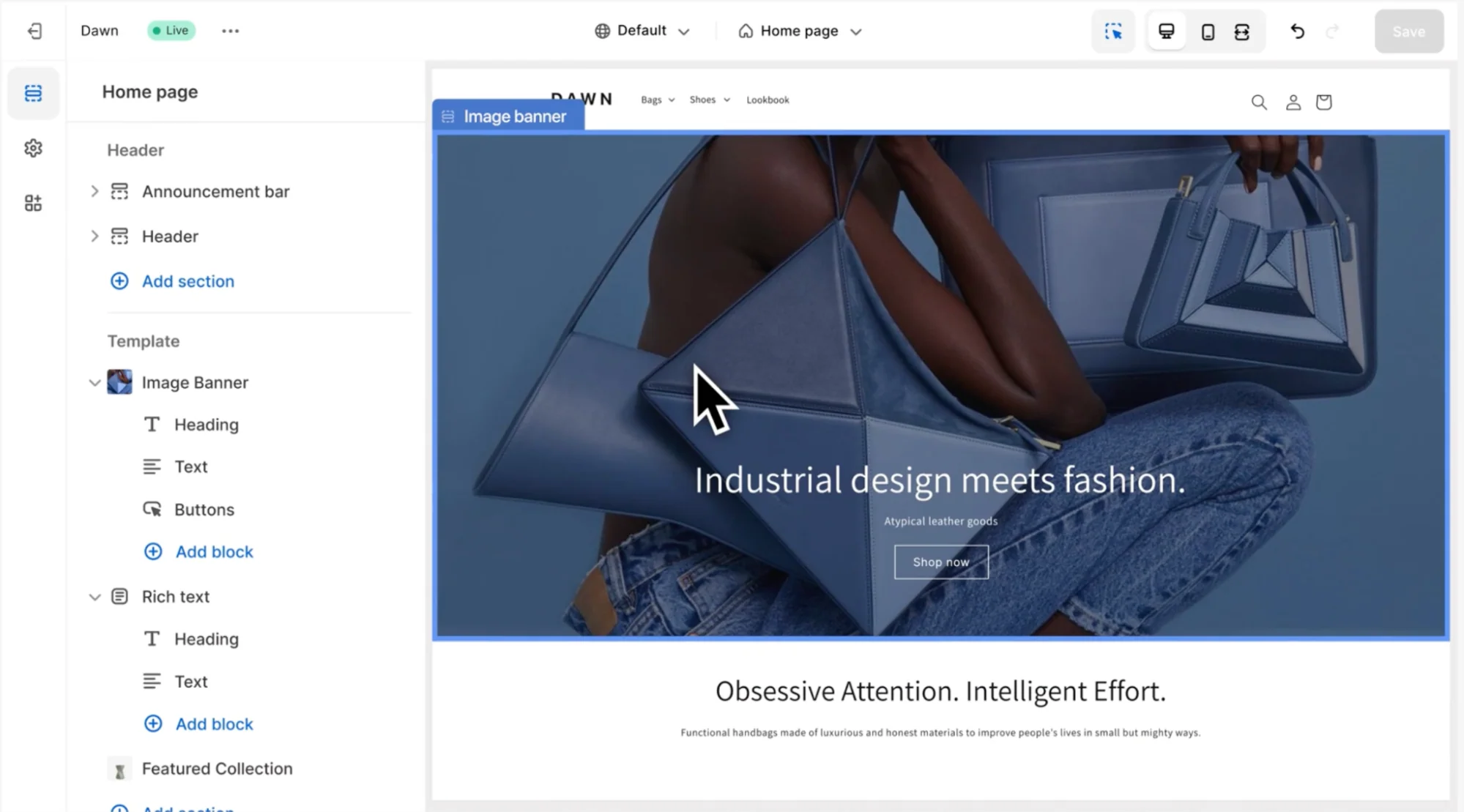1464x812 pixels.
Task: Add a block under Rich text
Action: (x=198, y=723)
